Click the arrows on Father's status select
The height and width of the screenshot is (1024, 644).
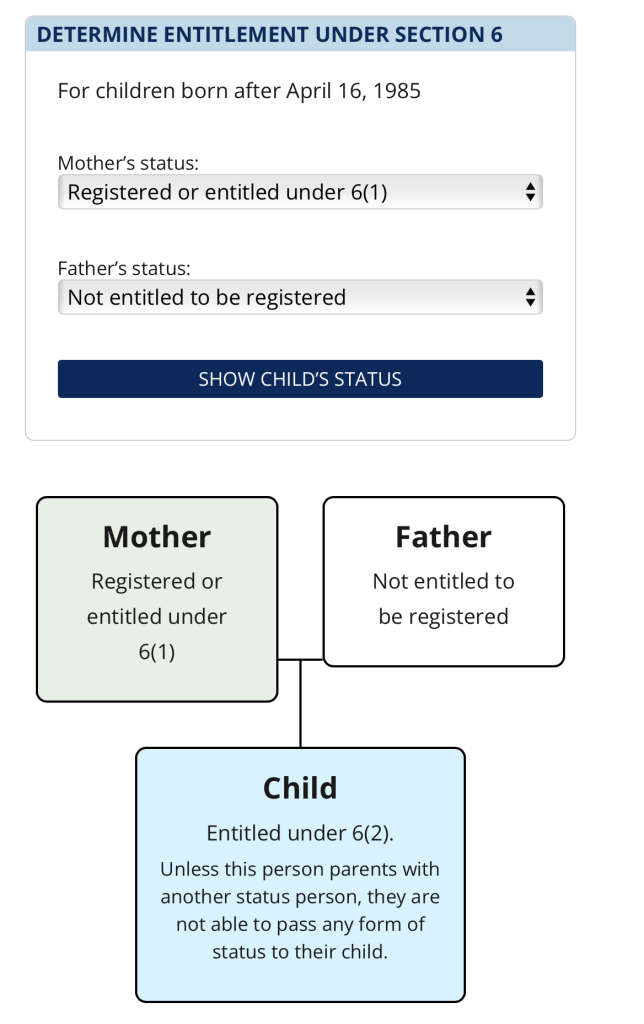click(531, 297)
